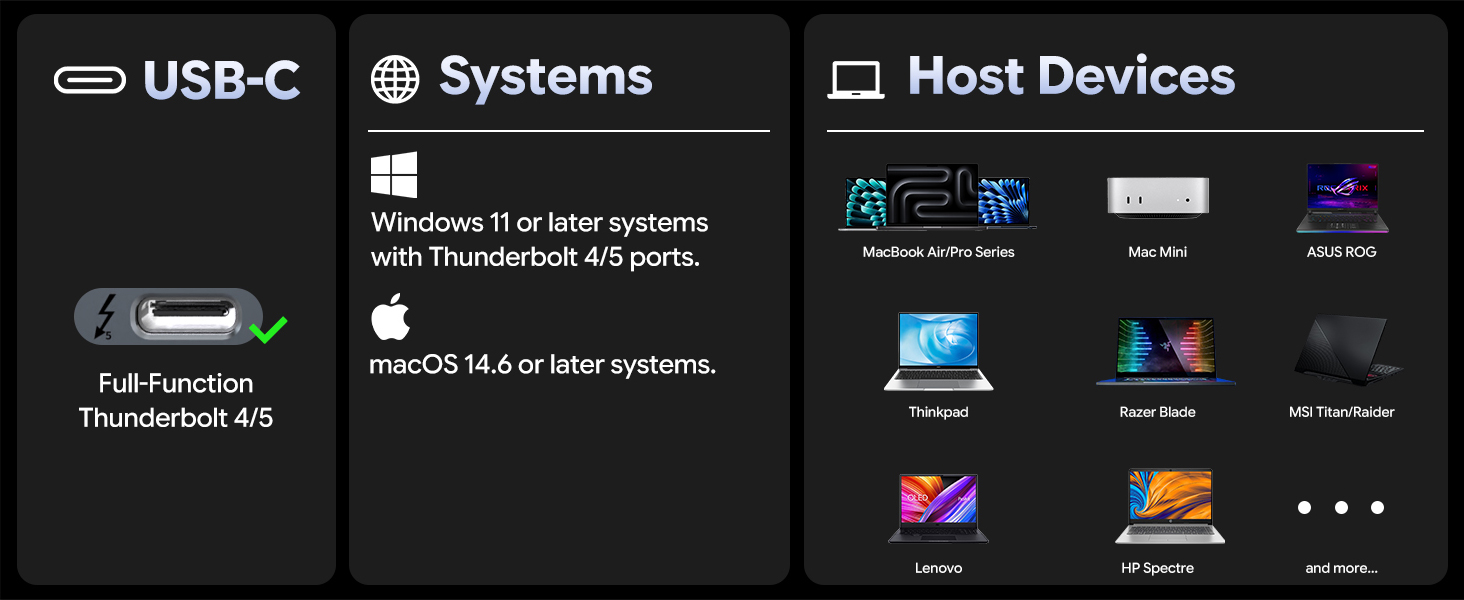This screenshot has width=1464, height=600.
Task: Click the "USB-C" heading text
Action: coord(222,79)
